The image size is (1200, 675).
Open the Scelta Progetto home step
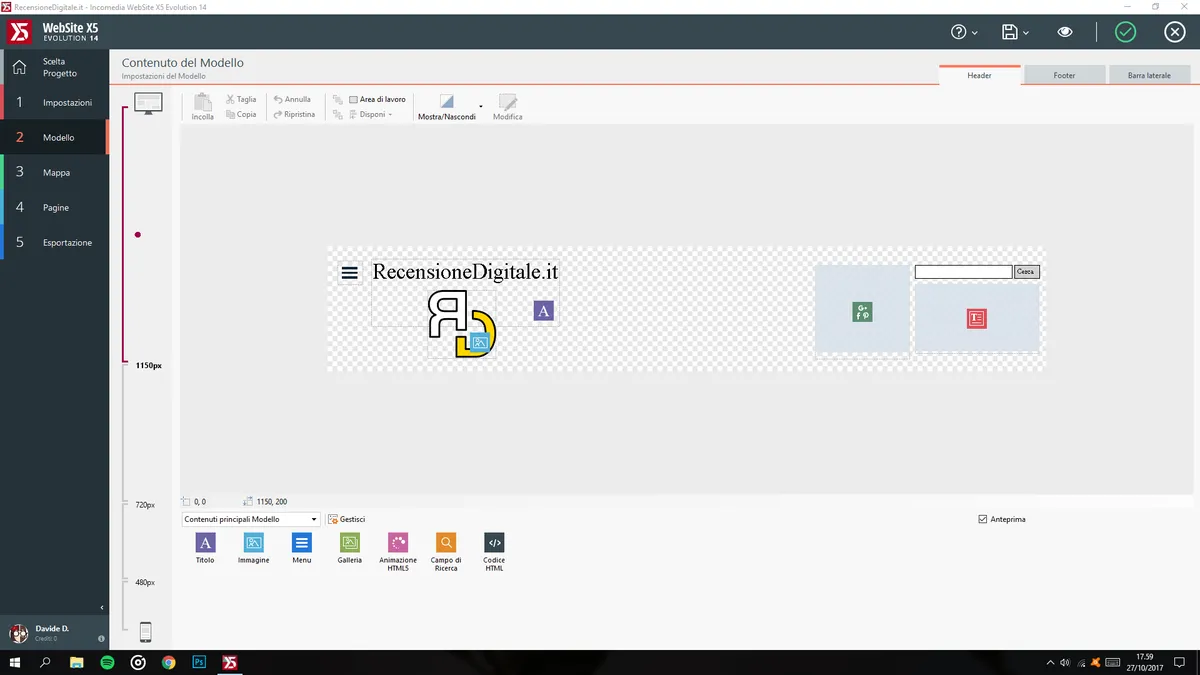(55, 68)
